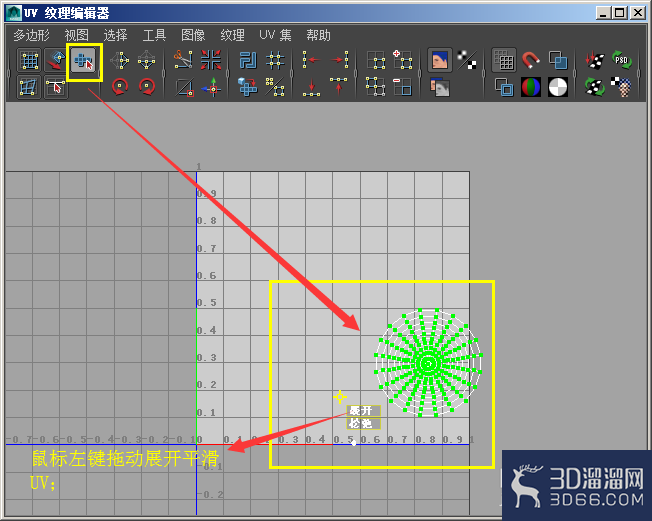Toggle texture border display
Screen dimensions: 652x521
pyautogui.click(x=504, y=87)
